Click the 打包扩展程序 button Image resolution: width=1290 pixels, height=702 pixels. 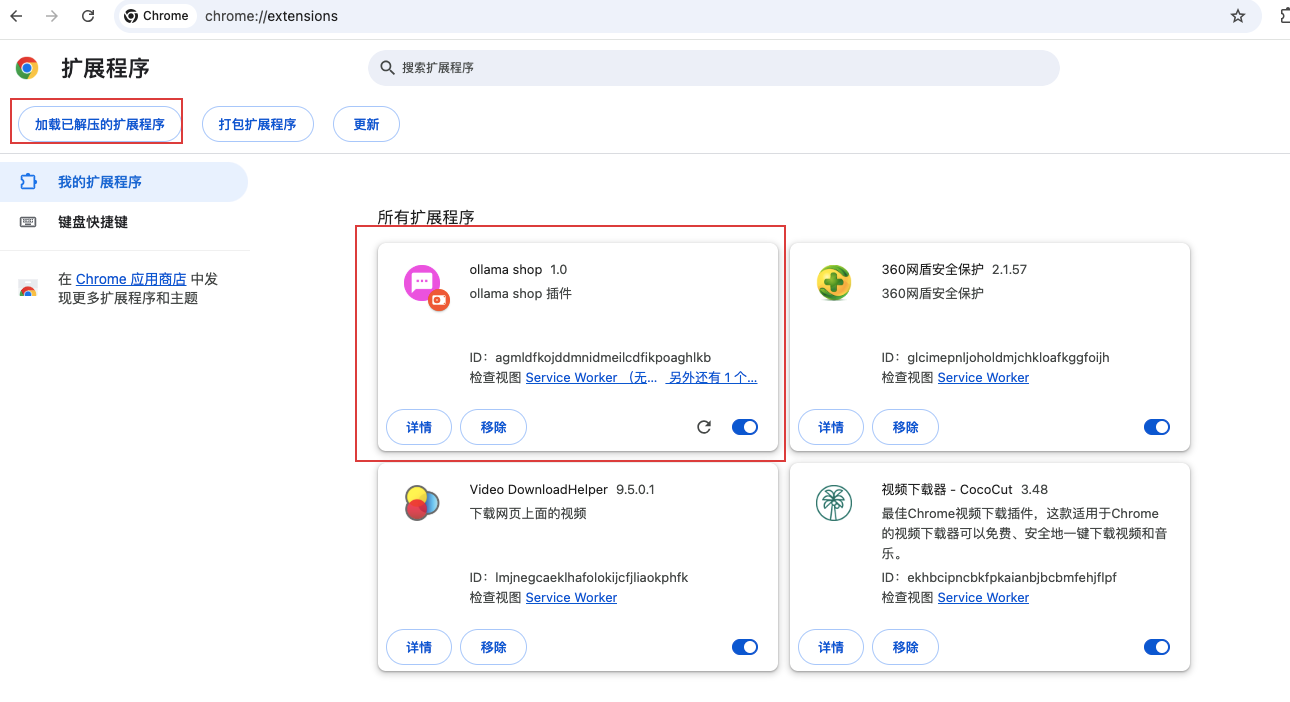point(258,124)
